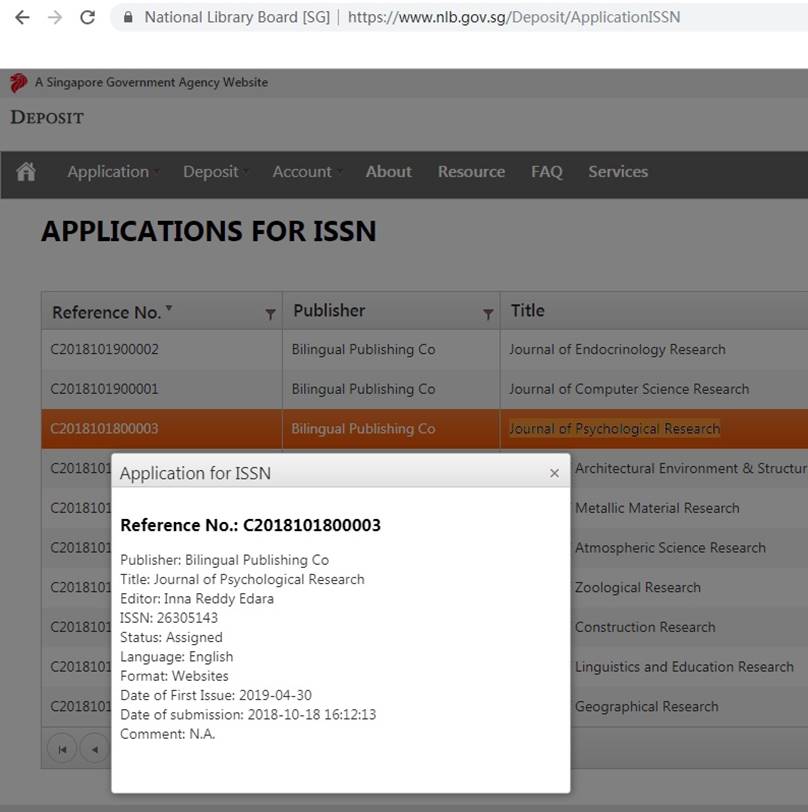Go back using browser back arrow
Viewport: 808px width, 812px height.
[22, 18]
